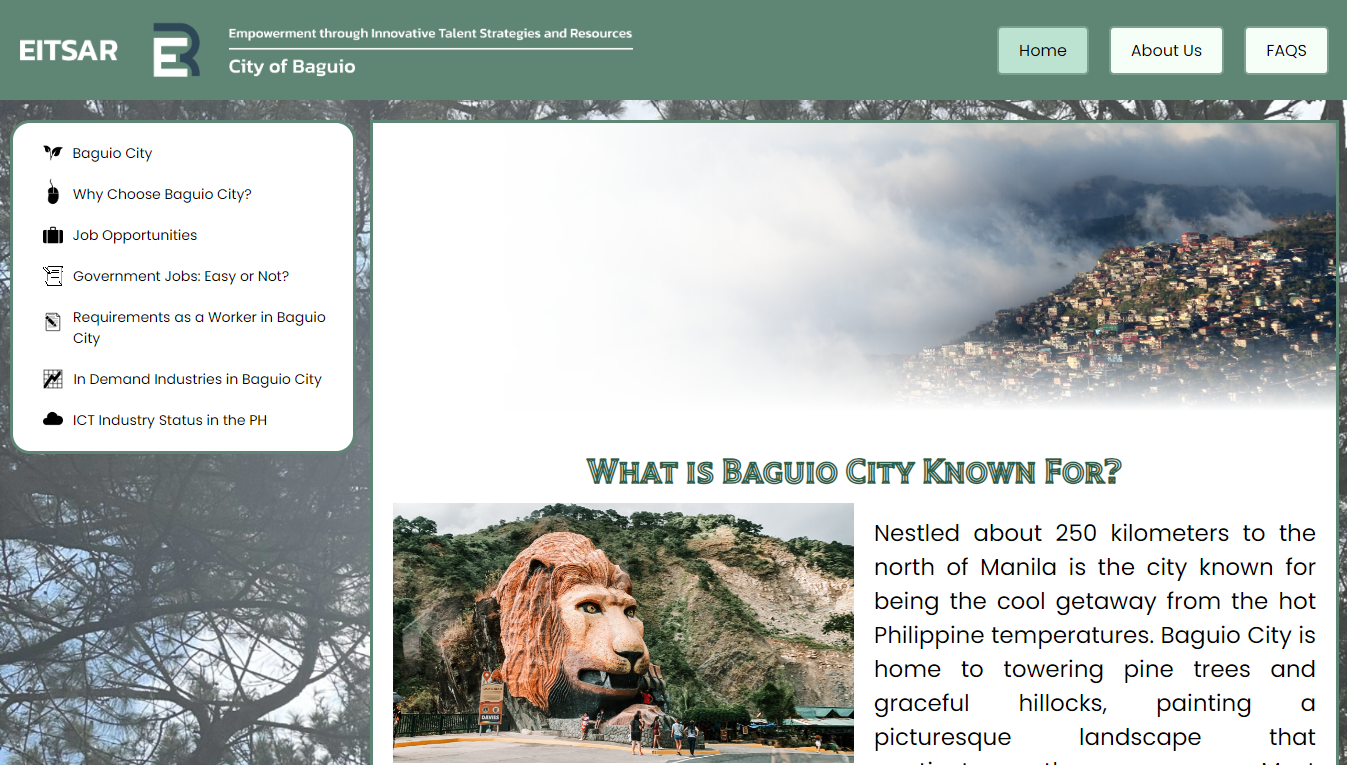Select the 'Job Opportunities' text link

coord(135,235)
